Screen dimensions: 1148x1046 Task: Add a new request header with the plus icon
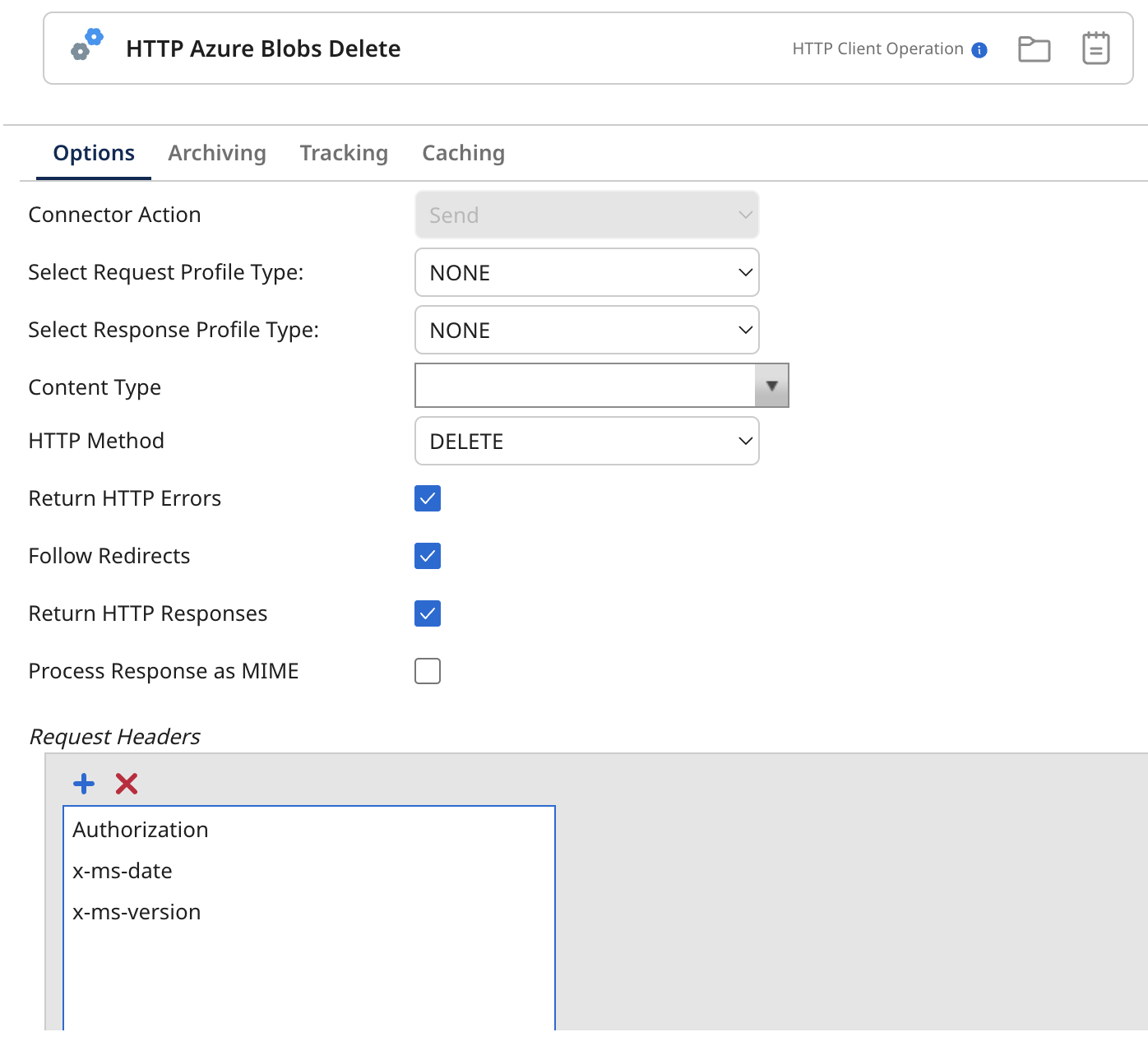click(83, 784)
